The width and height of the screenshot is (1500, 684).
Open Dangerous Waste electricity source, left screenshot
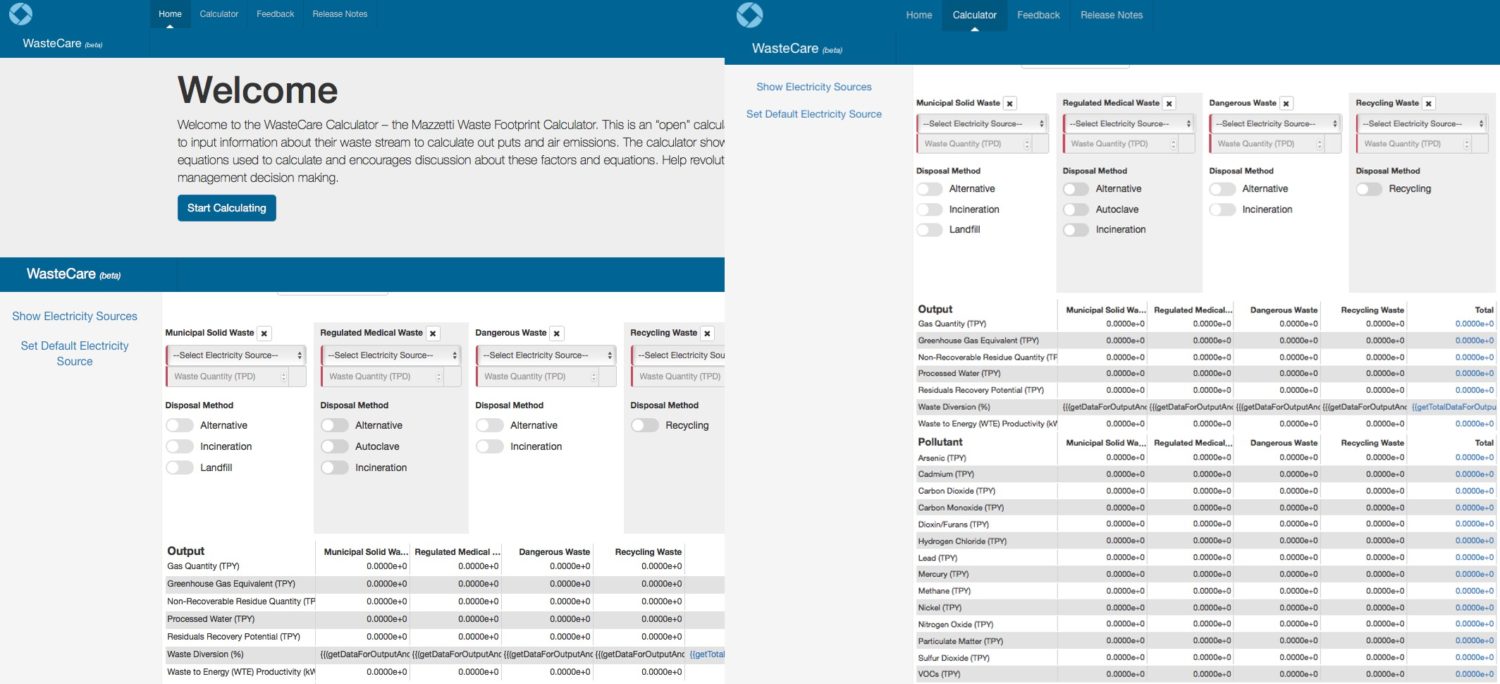click(x=546, y=355)
